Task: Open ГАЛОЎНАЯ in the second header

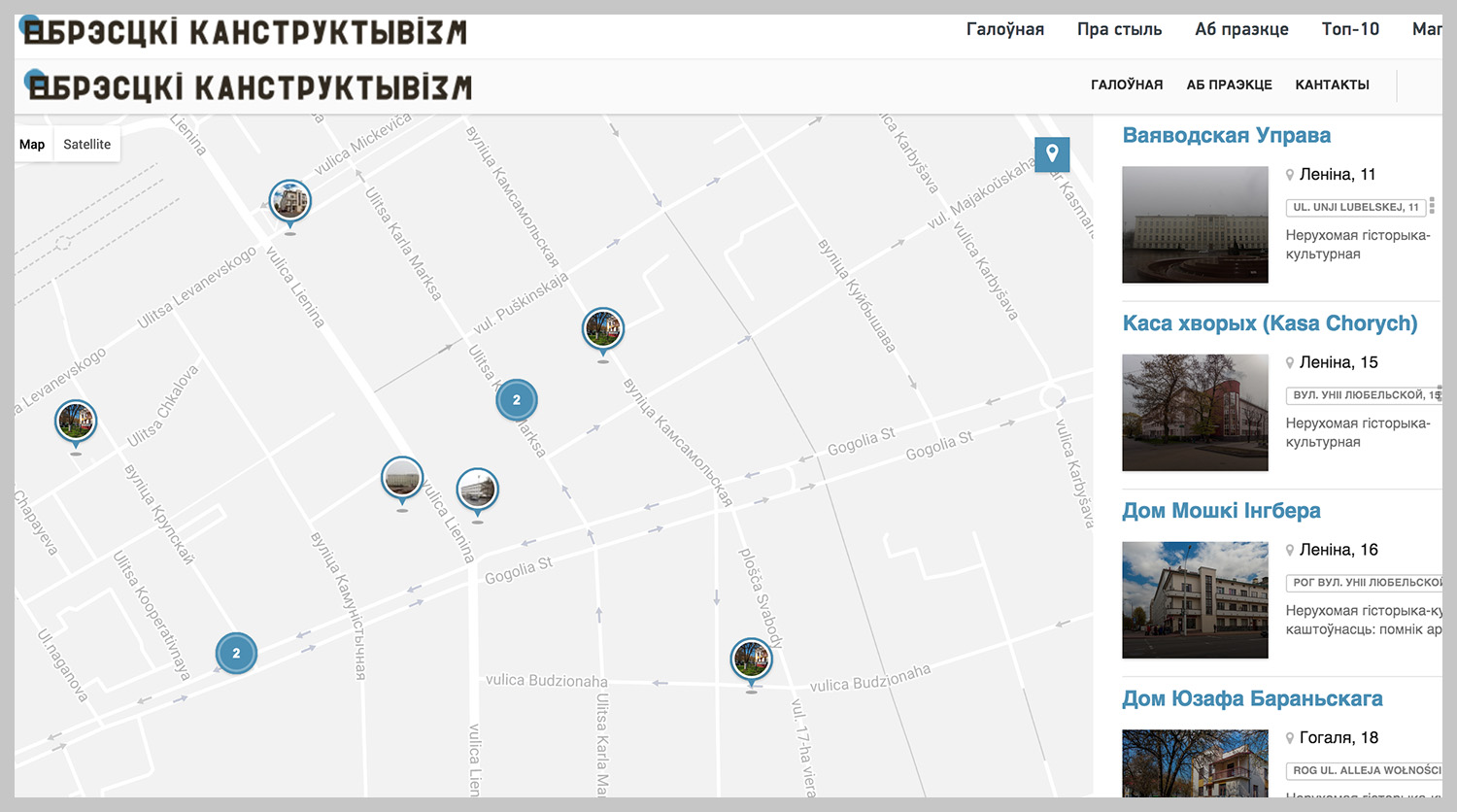Action: (x=1127, y=85)
